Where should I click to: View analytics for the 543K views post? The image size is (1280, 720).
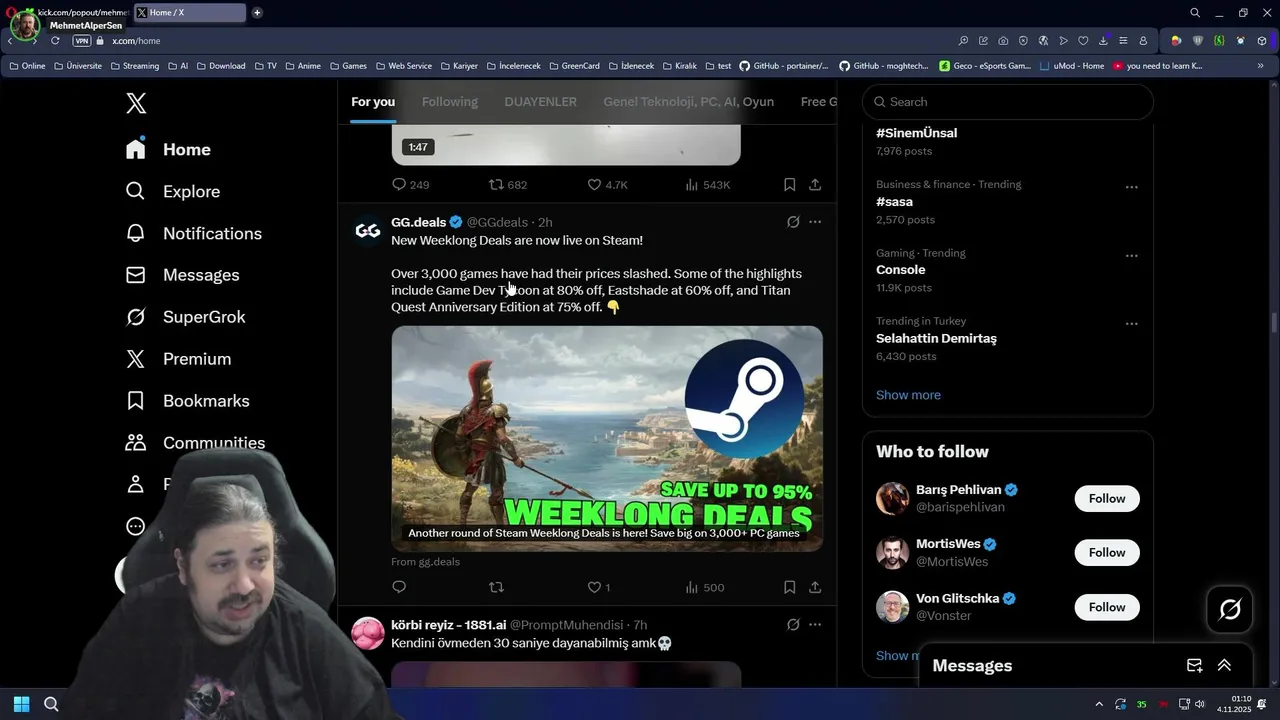point(707,185)
